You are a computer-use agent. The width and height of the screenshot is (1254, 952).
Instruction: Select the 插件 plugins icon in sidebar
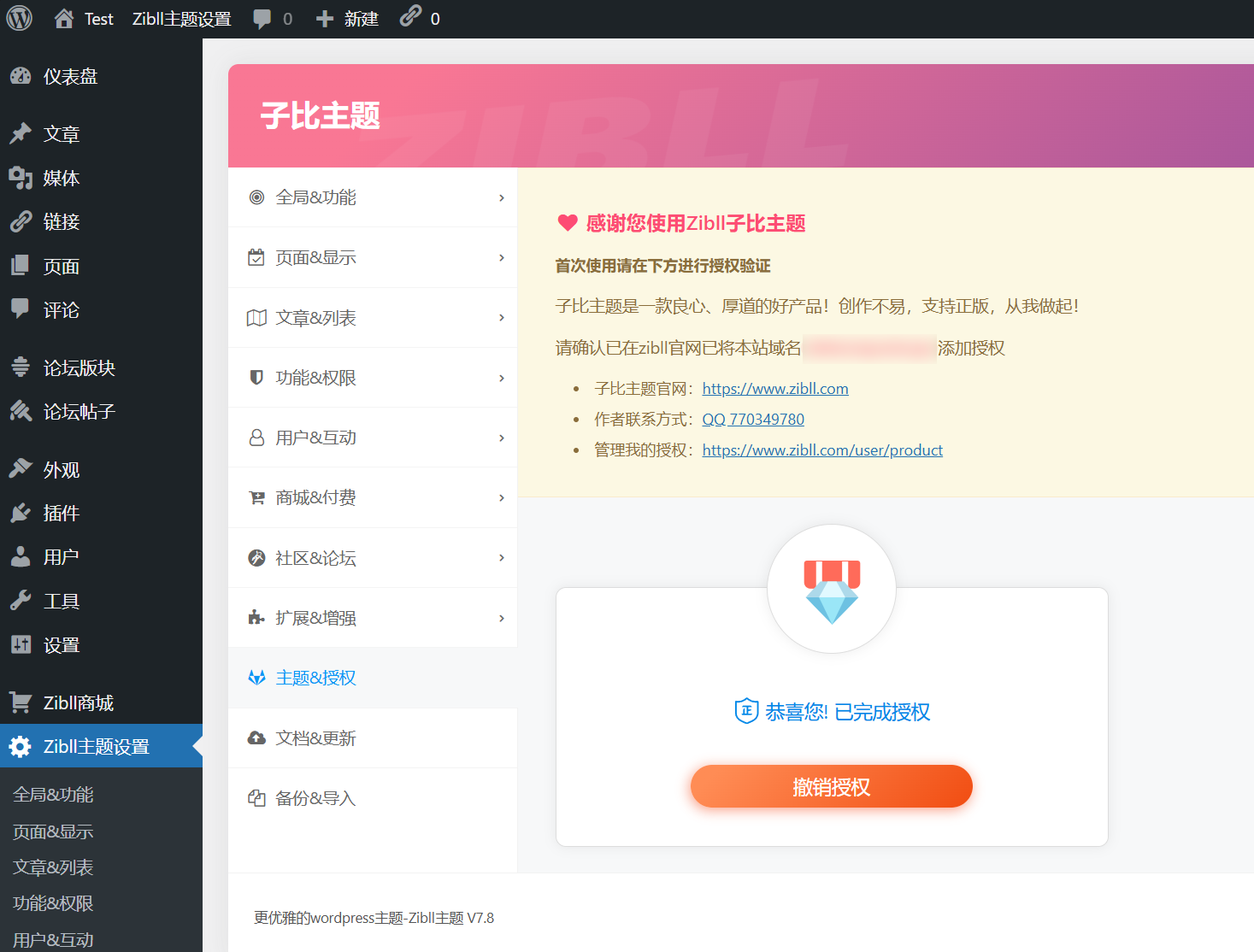pyautogui.click(x=21, y=512)
